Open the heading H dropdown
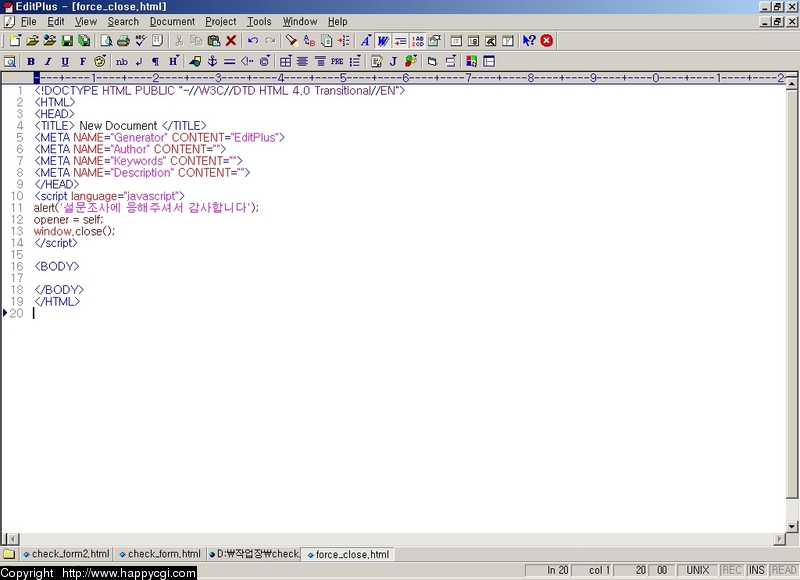Screen dimensions: 800x580 (x=173, y=62)
